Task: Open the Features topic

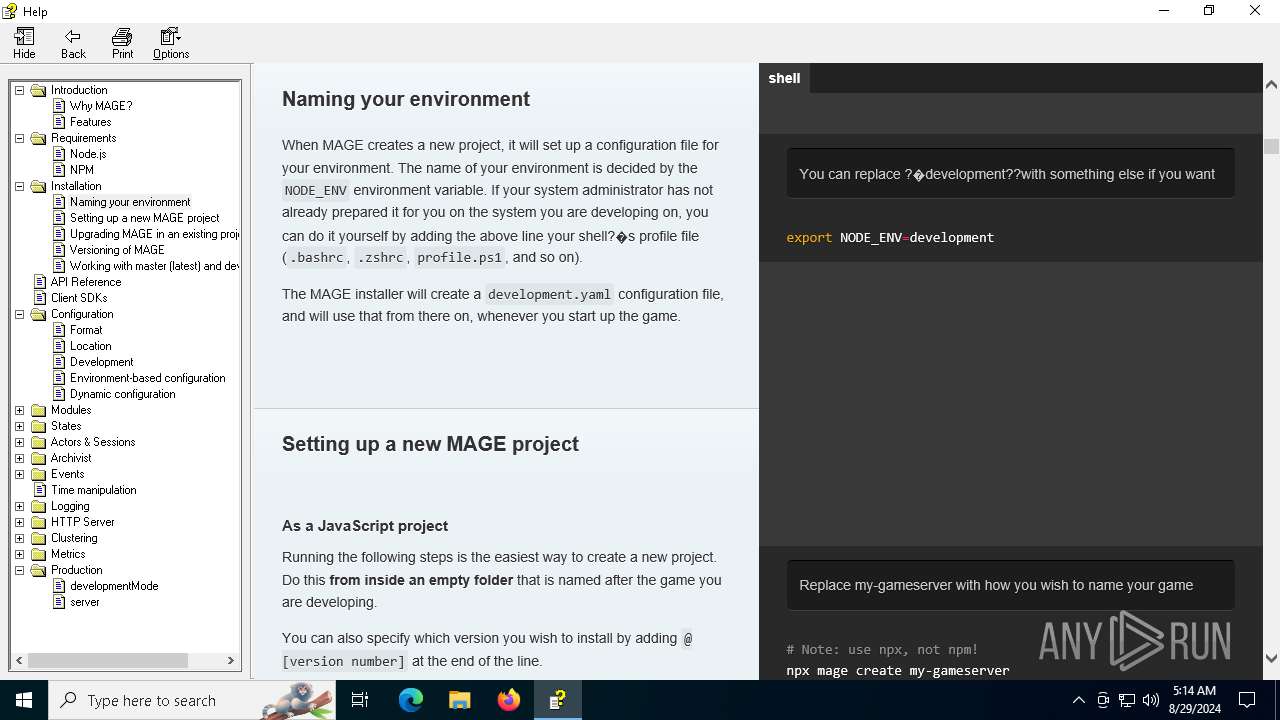Action: coord(90,122)
